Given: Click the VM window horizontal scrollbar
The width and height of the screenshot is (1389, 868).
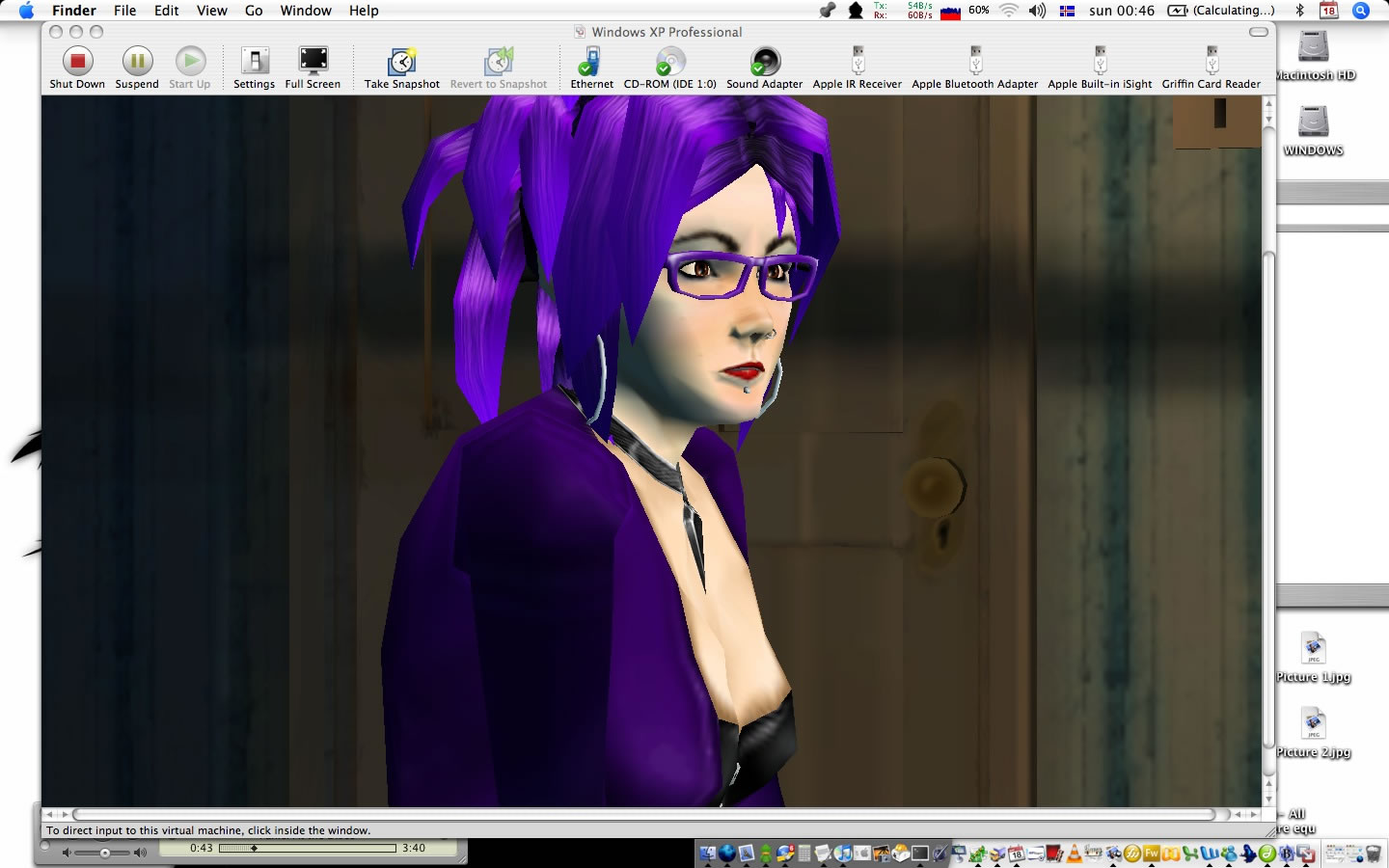Looking at the screenshot, I should (643, 815).
